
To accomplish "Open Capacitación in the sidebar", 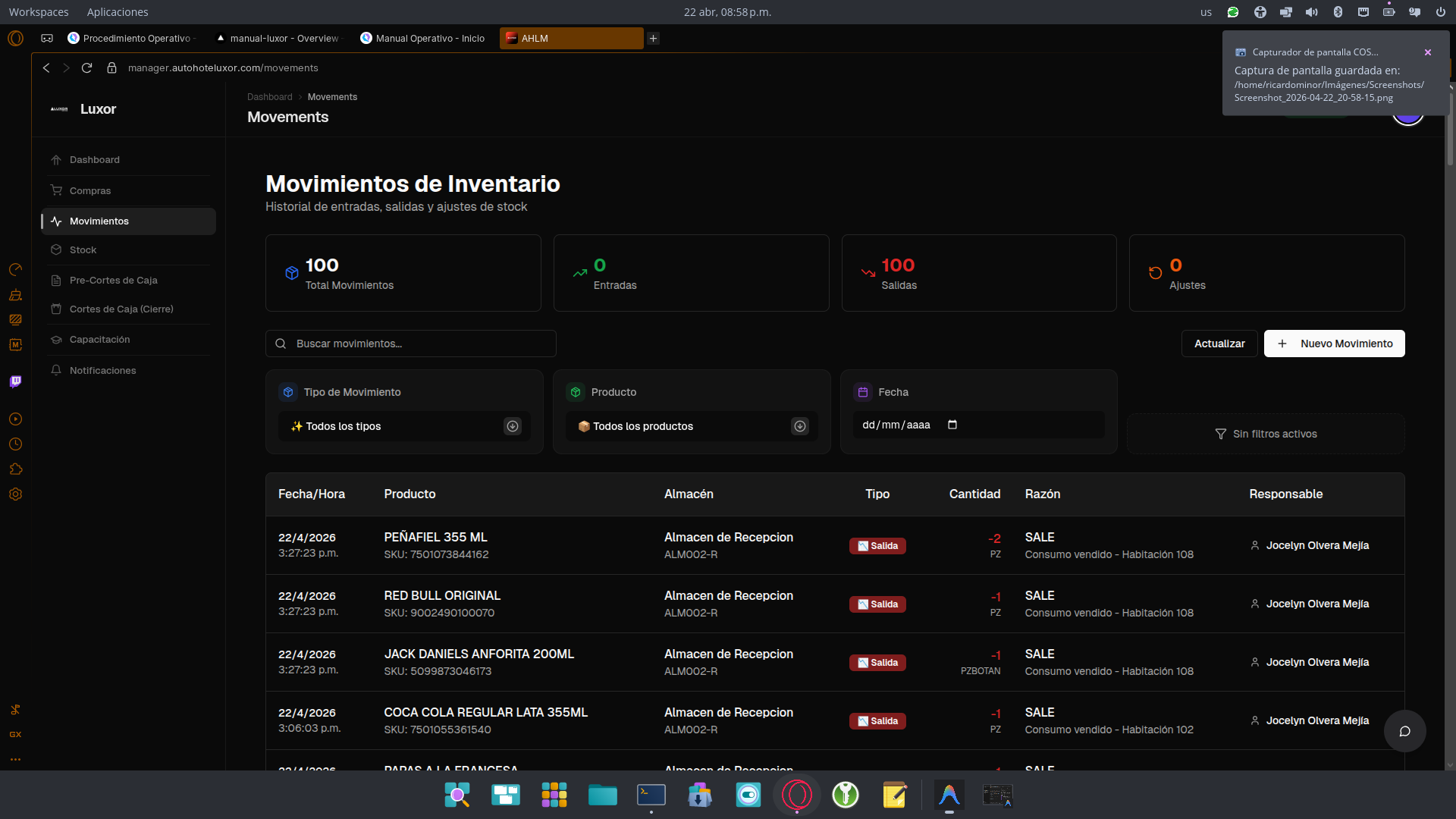I will pyautogui.click(x=128, y=340).
